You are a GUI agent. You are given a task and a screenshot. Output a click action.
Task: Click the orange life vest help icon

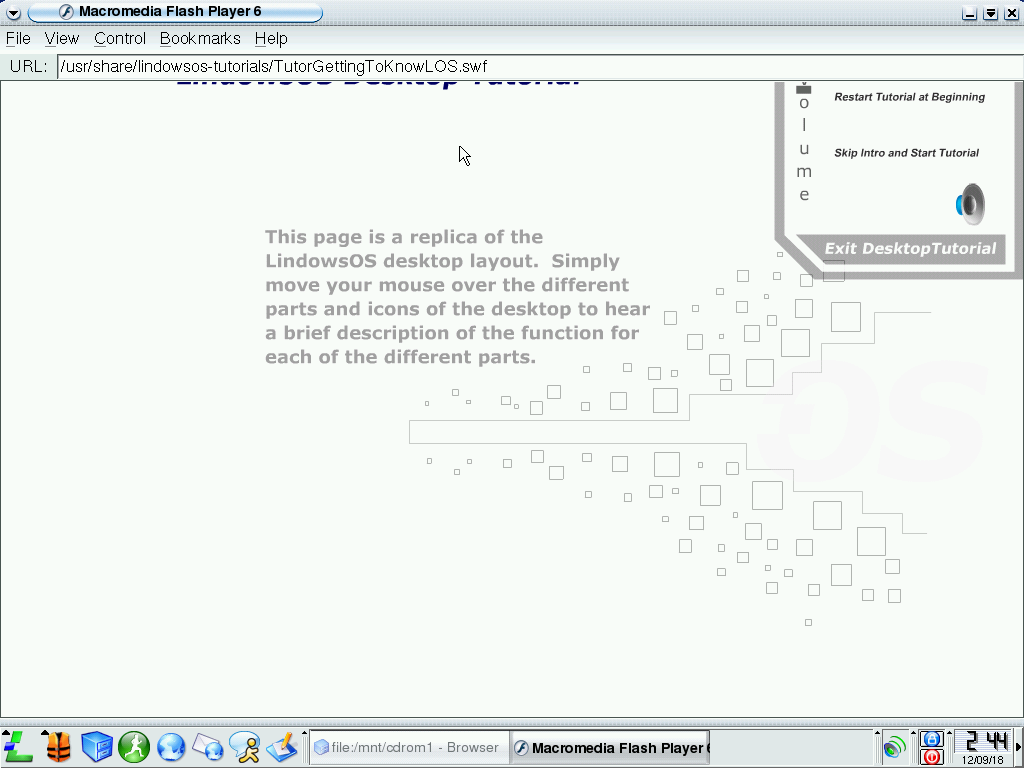pyautogui.click(x=57, y=747)
